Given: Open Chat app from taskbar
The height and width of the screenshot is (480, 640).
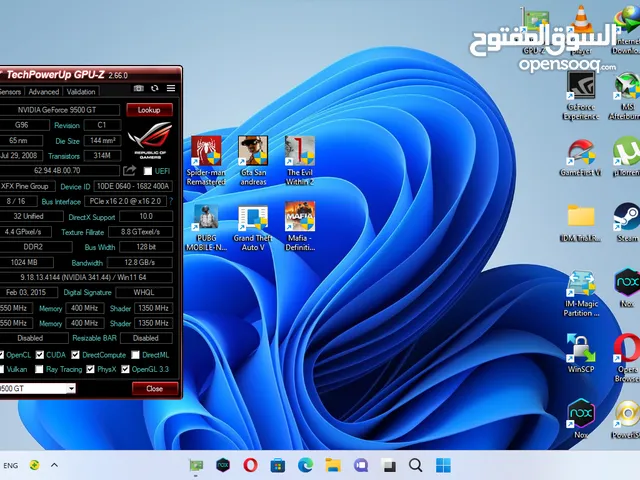Looking at the screenshot, I should click(x=360, y=465).
